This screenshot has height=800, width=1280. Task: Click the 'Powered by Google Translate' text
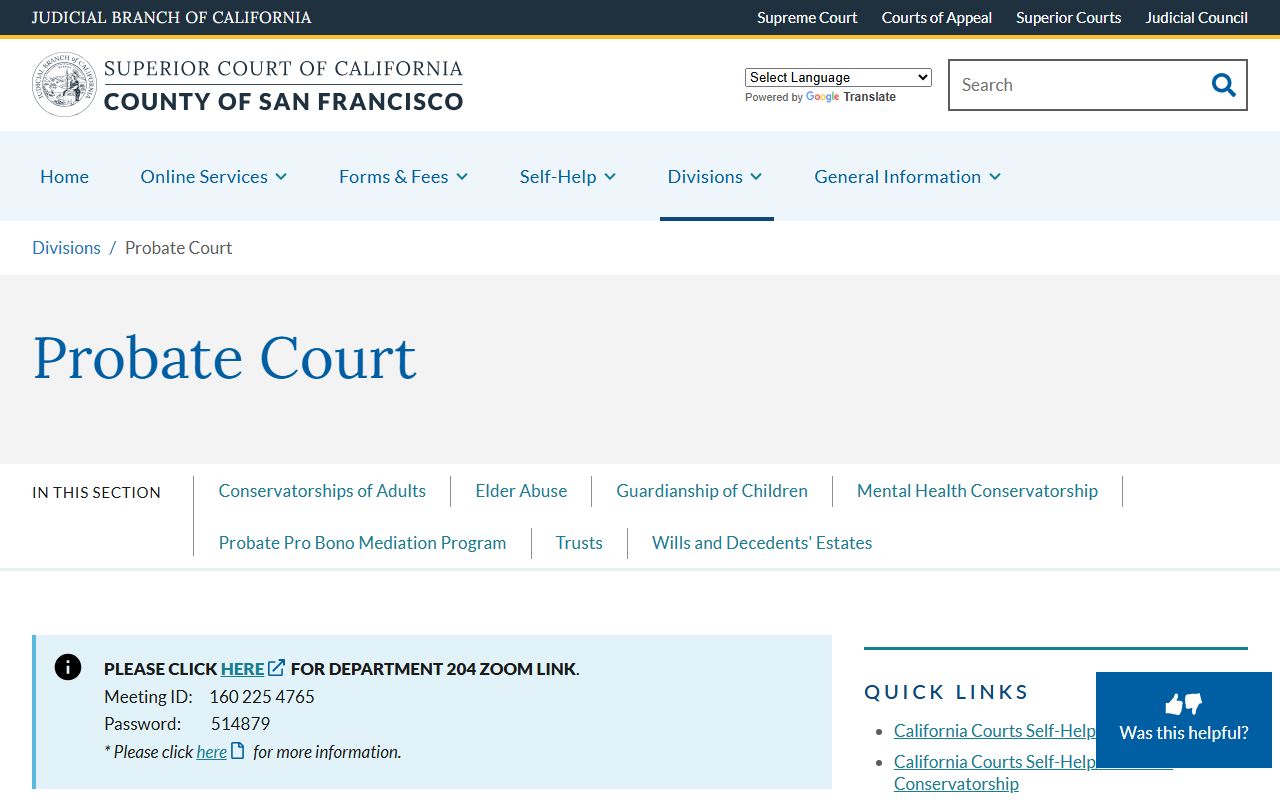coord(820,97)
